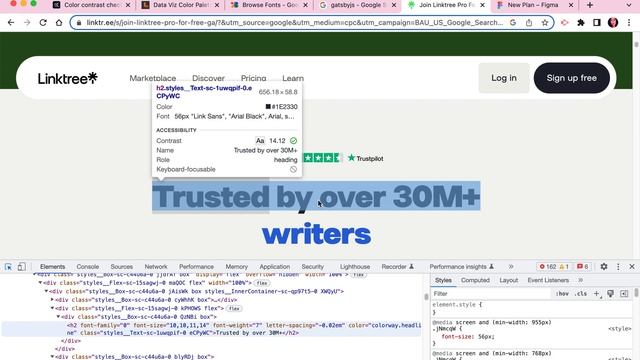Open the Discover nav link
The image size is (640, 360).
click(208, 78)
